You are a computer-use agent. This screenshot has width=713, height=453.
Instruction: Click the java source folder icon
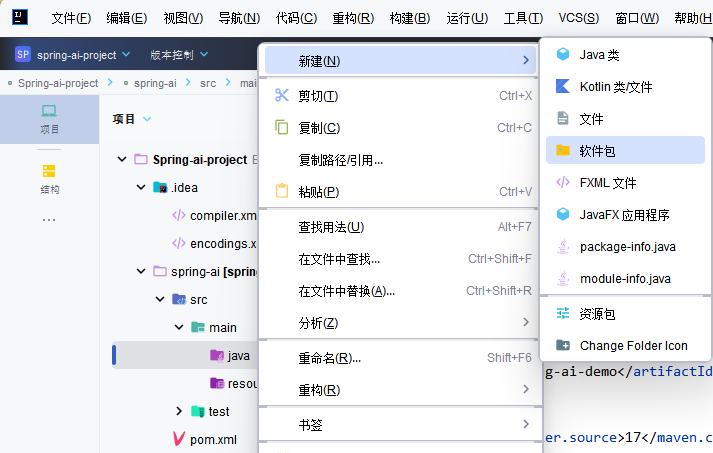[x=217, y=355]
